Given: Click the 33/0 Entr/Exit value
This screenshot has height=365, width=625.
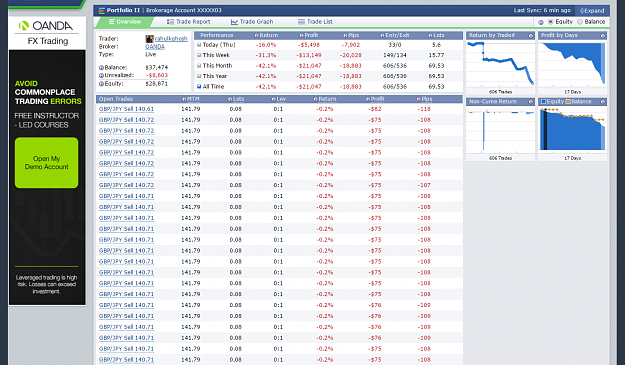Looking at the screenshot, I should click(x=395, y=45).
